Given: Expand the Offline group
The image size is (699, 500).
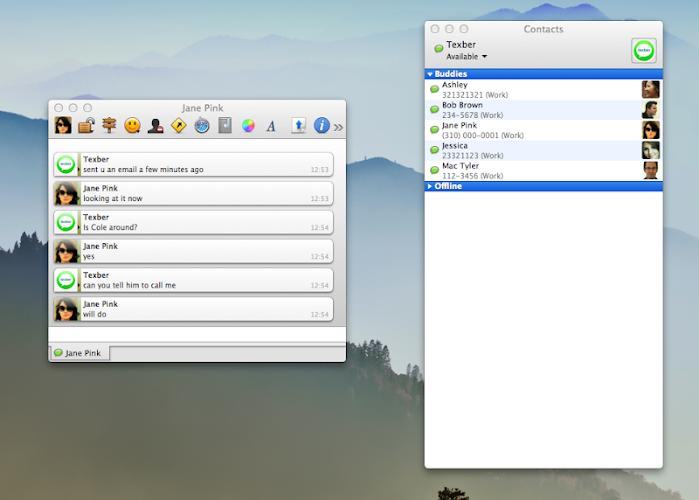Looking at the screenshot, I should click(430, 186).
